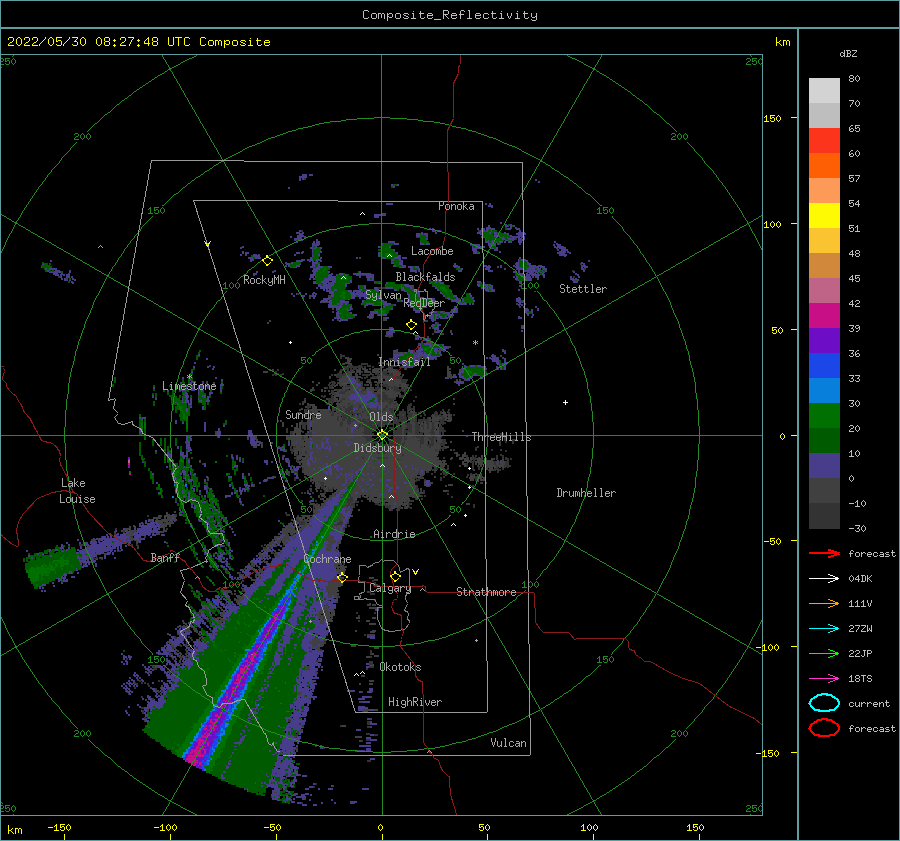Click the green 22JP arrow icon
Screen dimensions: 900x841
824,653
